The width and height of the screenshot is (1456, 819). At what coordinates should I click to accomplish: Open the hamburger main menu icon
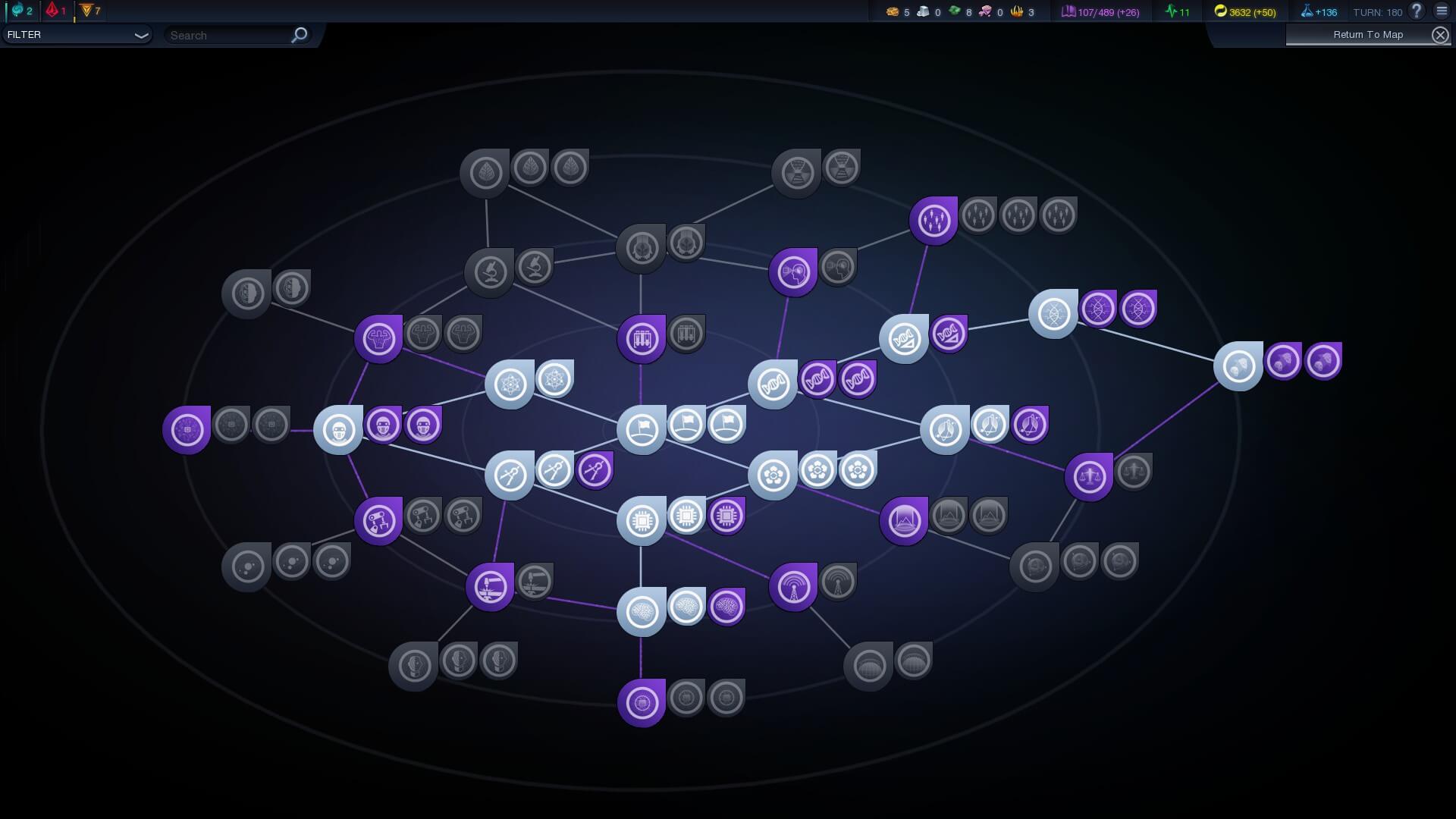[x=1442, y=11]
